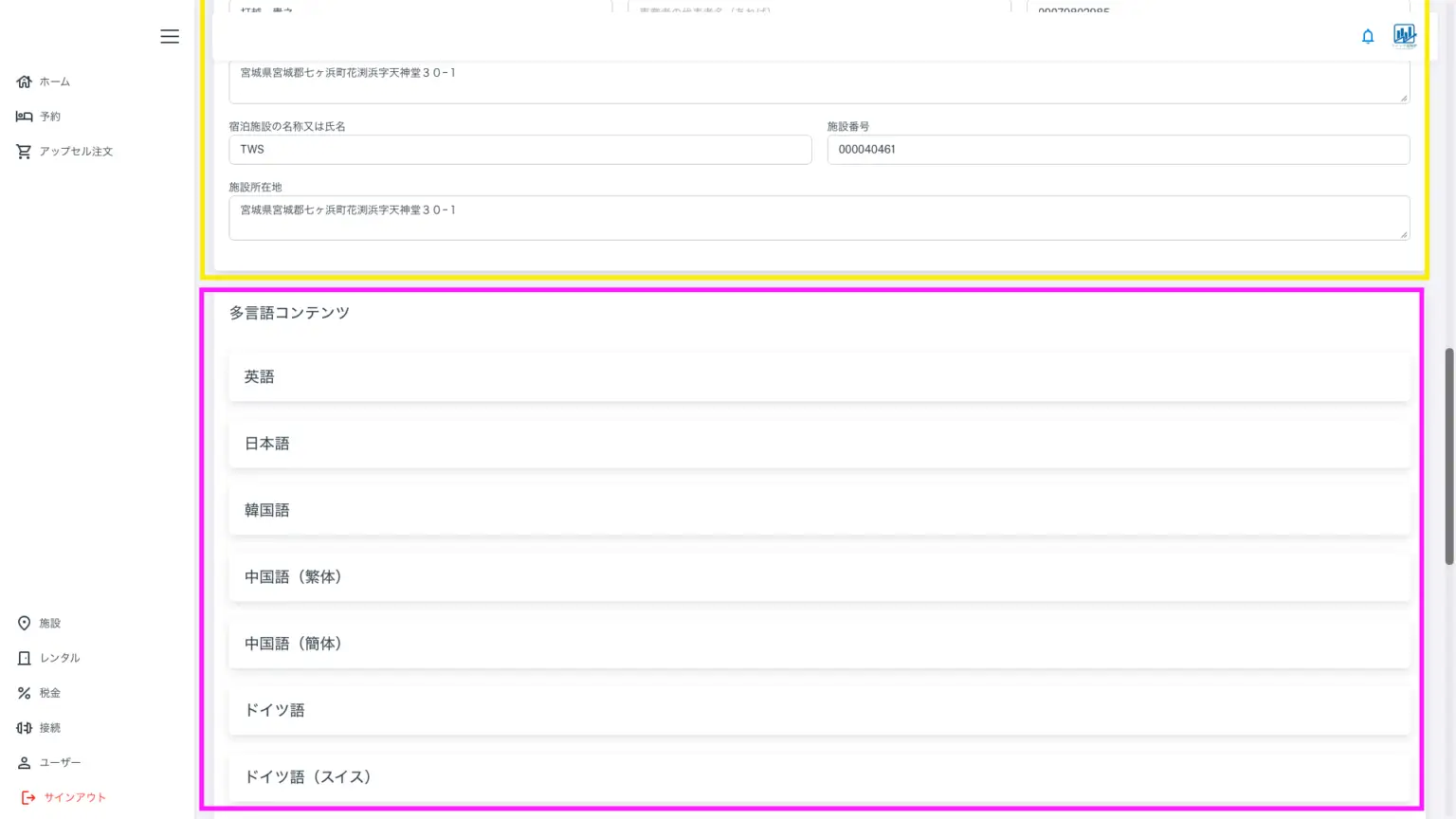Open notifications bell icon

point(1368,36)
